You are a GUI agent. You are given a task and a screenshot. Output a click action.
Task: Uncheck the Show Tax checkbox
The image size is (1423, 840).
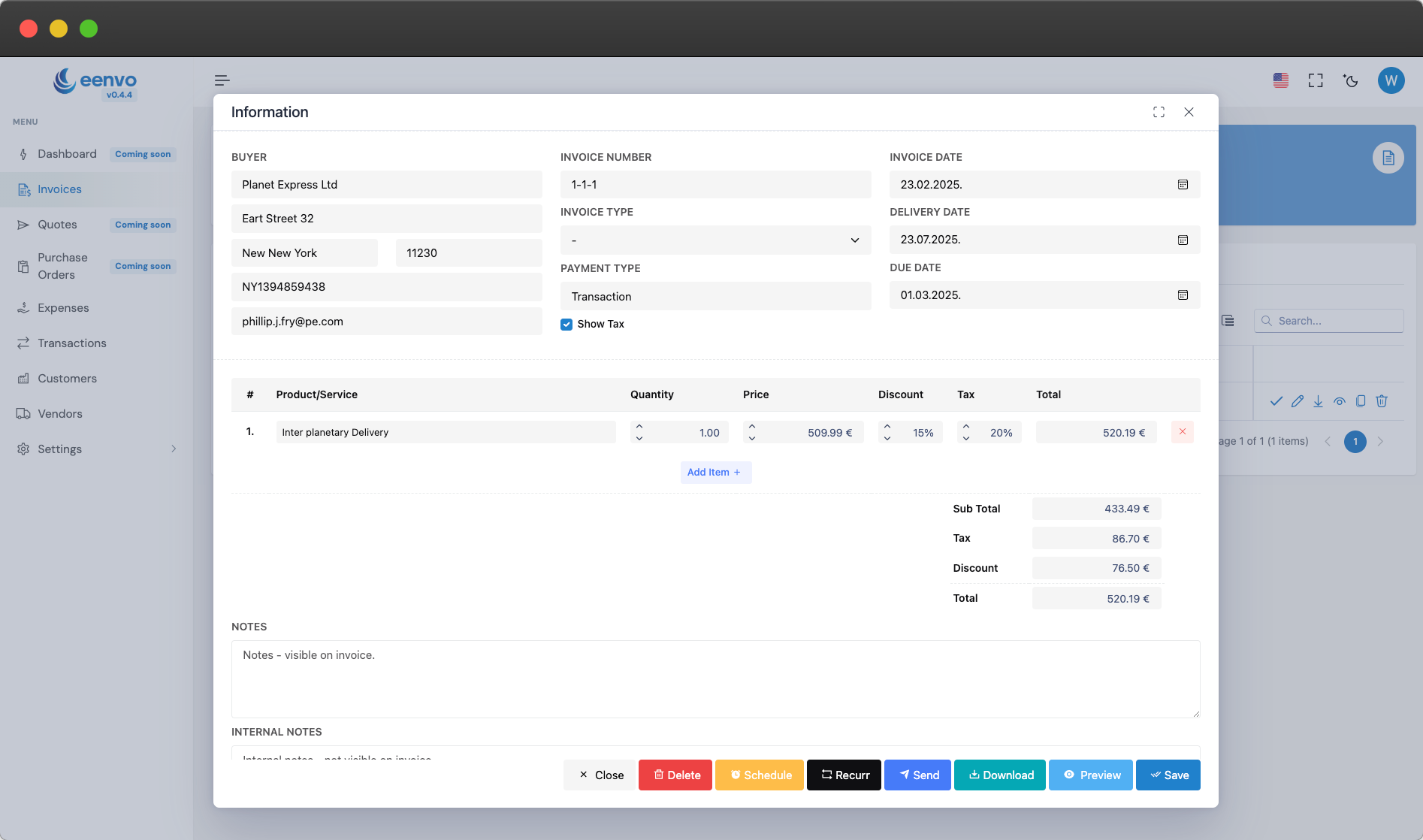pyautogui.click(x=566, y=325)
